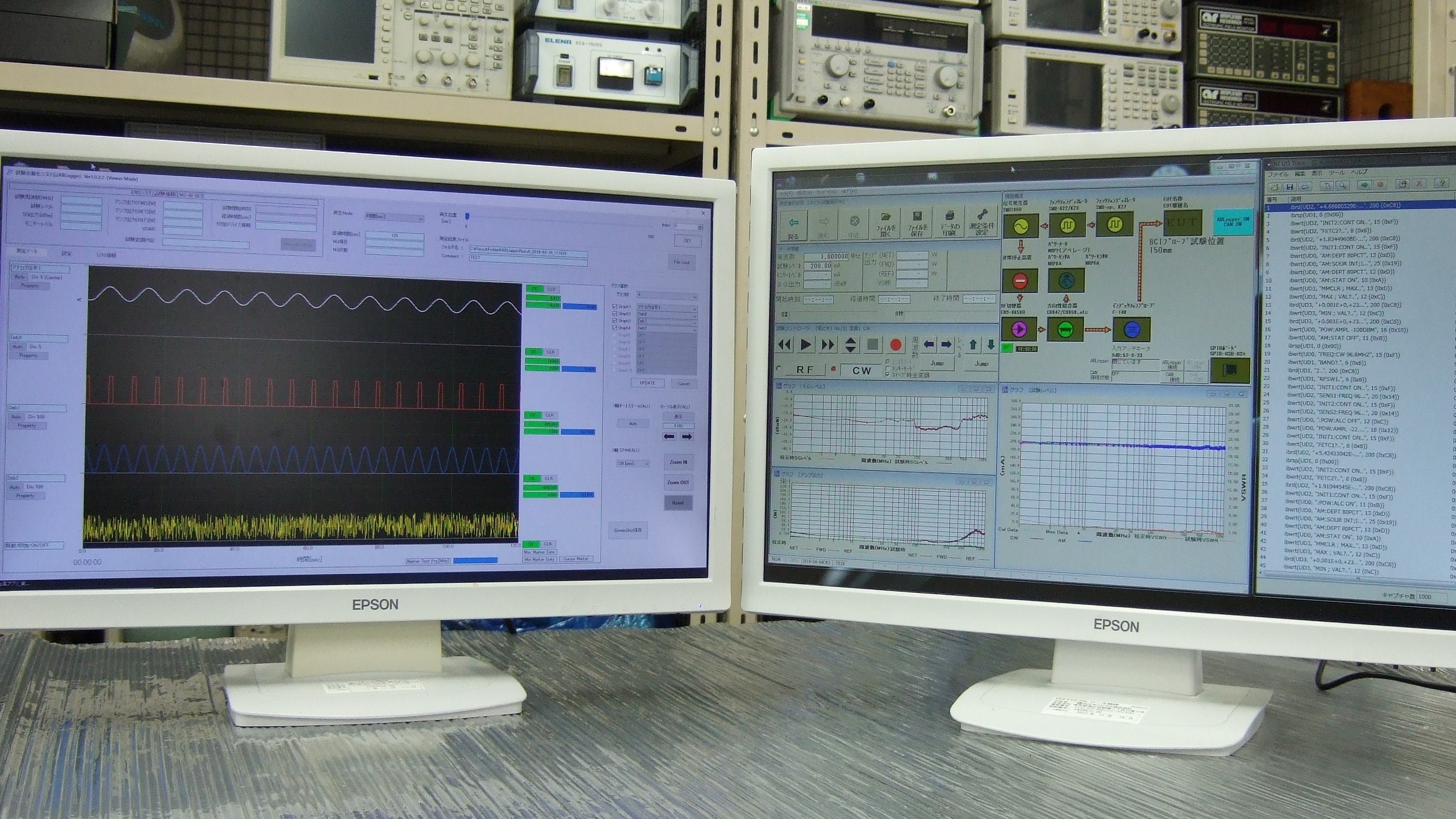Click the rewind button in test controller
The width and height of the screenshot is (1456, 819).
coord(784,346)
